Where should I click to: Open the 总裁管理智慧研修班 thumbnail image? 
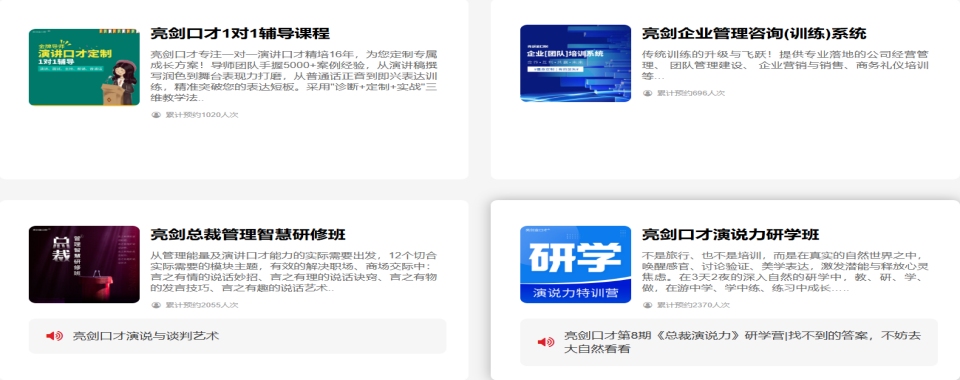tap(84, 264)
